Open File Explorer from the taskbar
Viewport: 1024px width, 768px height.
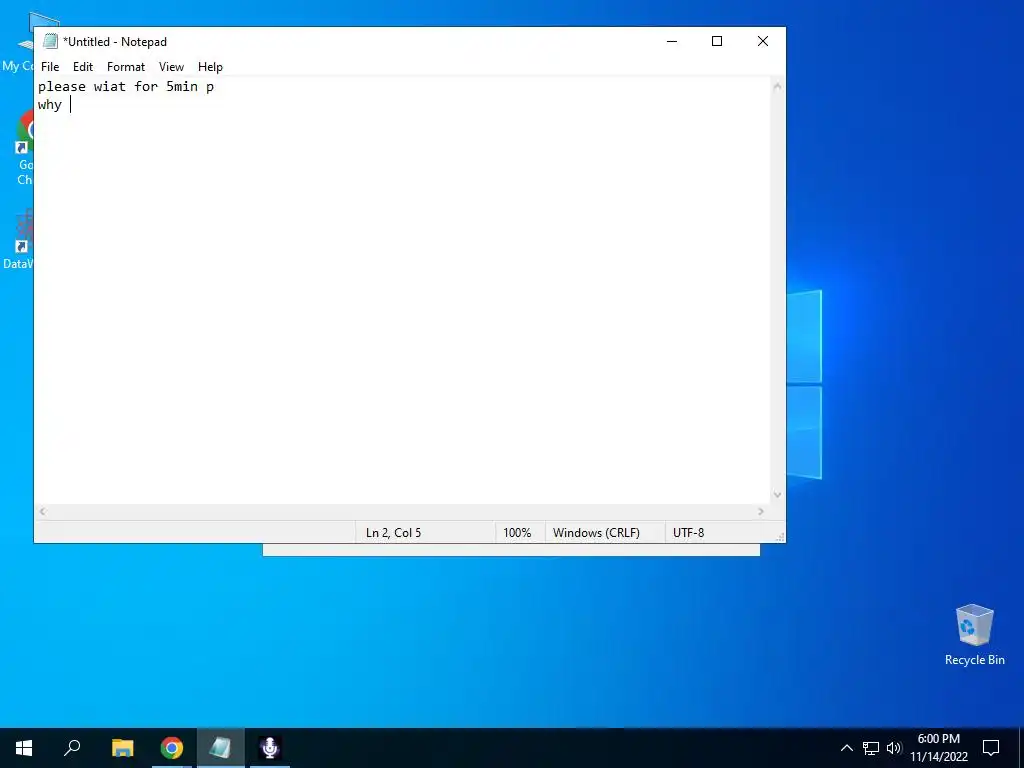coord(123,748)
